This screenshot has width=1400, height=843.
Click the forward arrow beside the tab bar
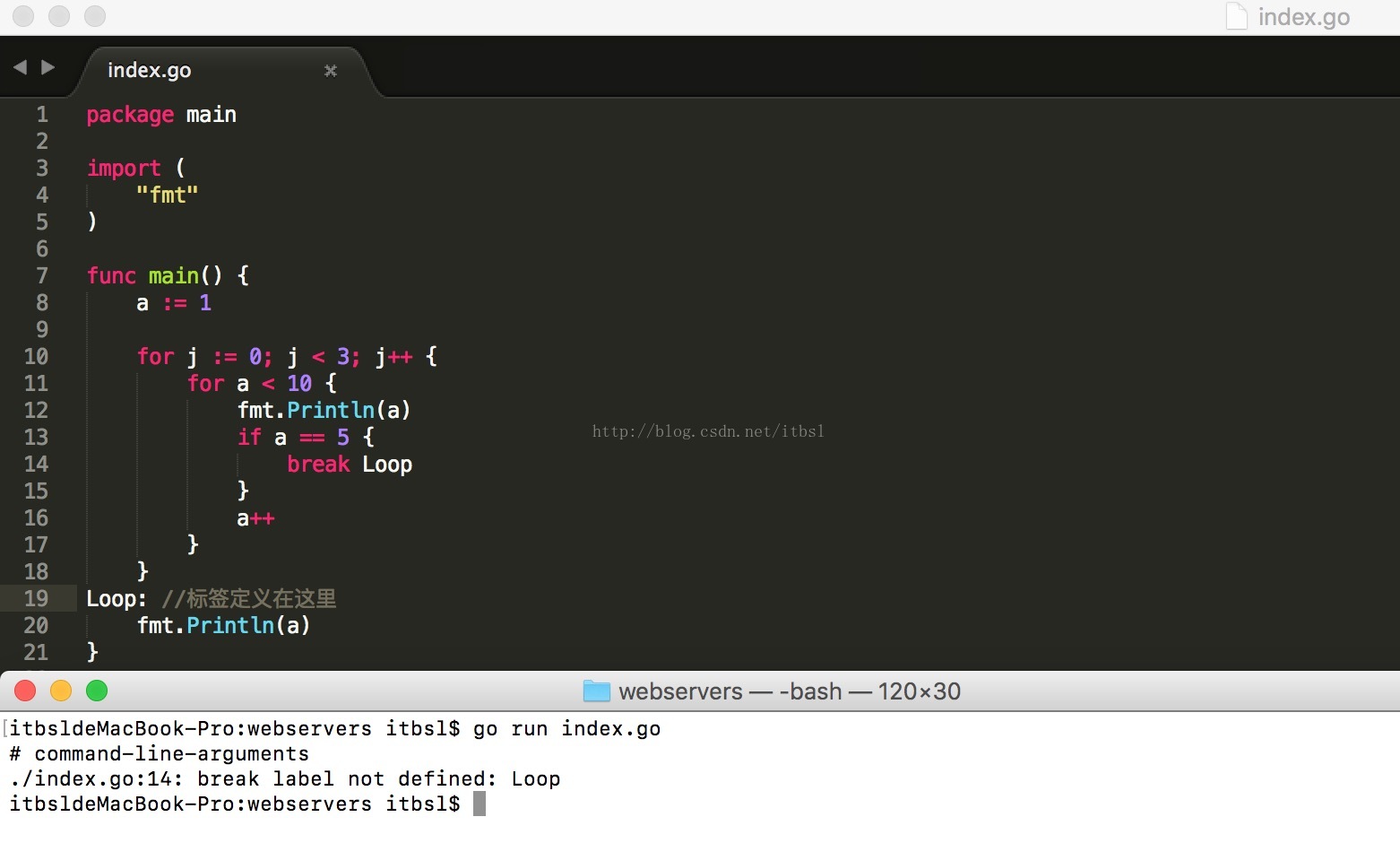[48, 67]
